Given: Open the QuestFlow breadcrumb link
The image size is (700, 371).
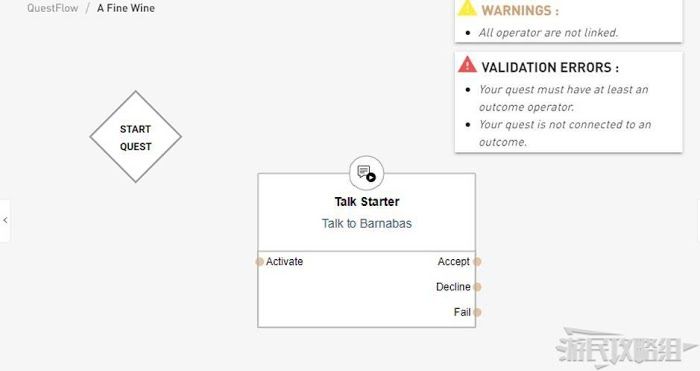Looking at the screenshot, I should click(53, 8).
